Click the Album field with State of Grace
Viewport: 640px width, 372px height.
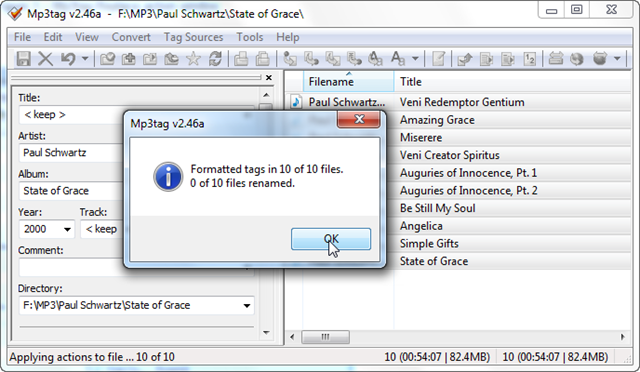point(71,191)
